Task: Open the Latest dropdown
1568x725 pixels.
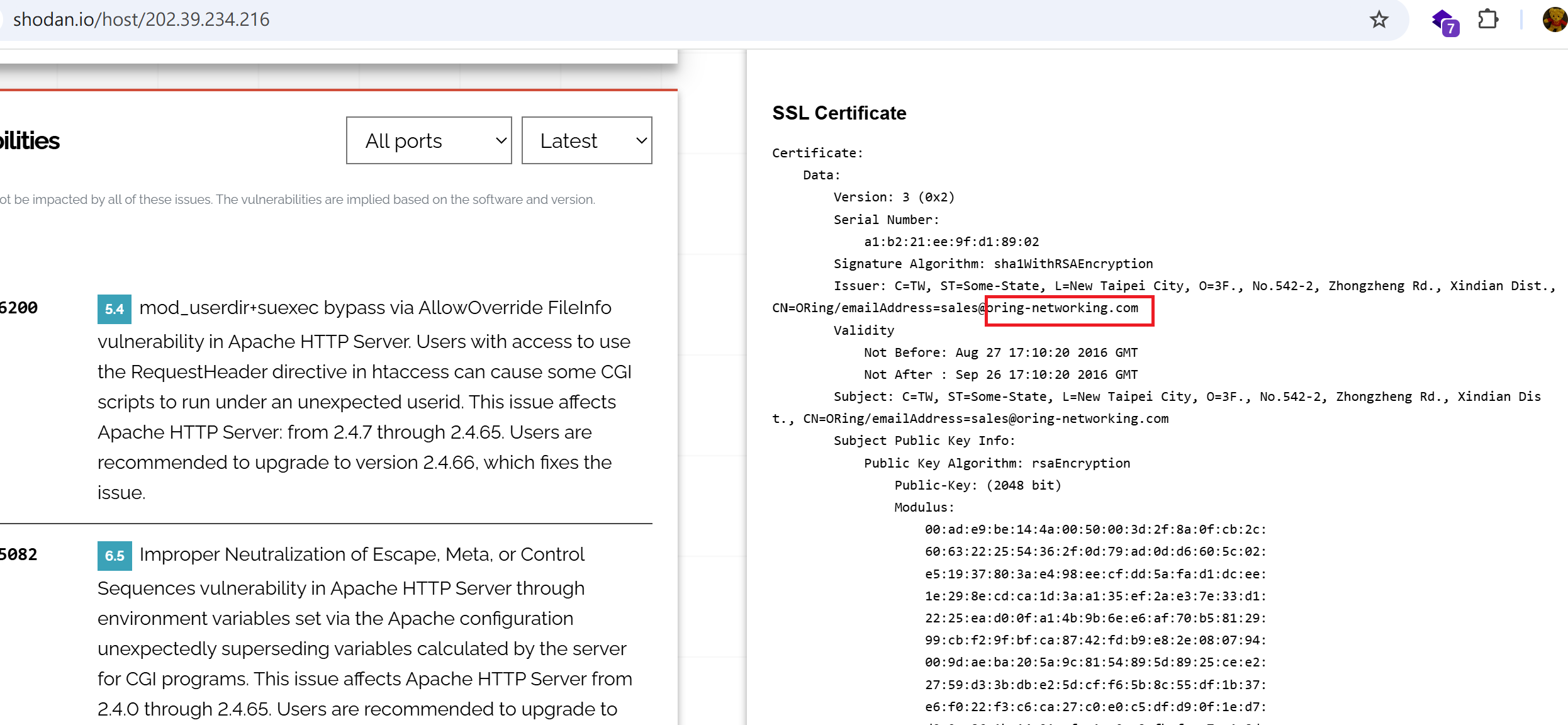Action: click(586, 140)
